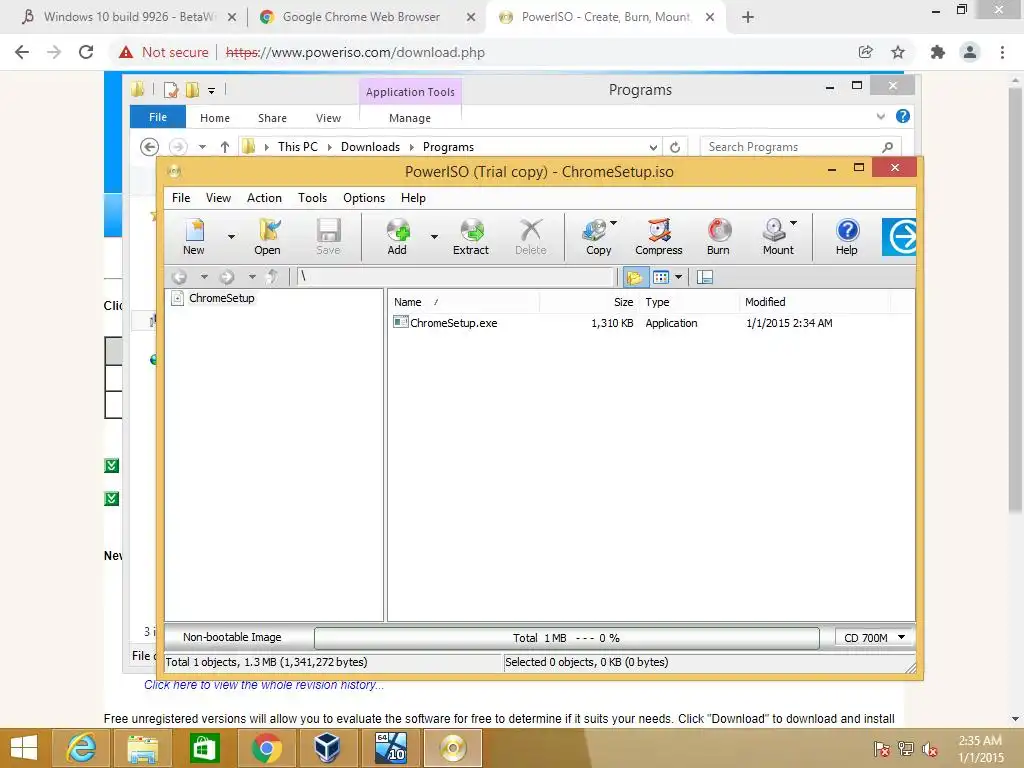Open VirtualBox from the taskbar
Screen dimensions: 1024x768
click(327, 748)
